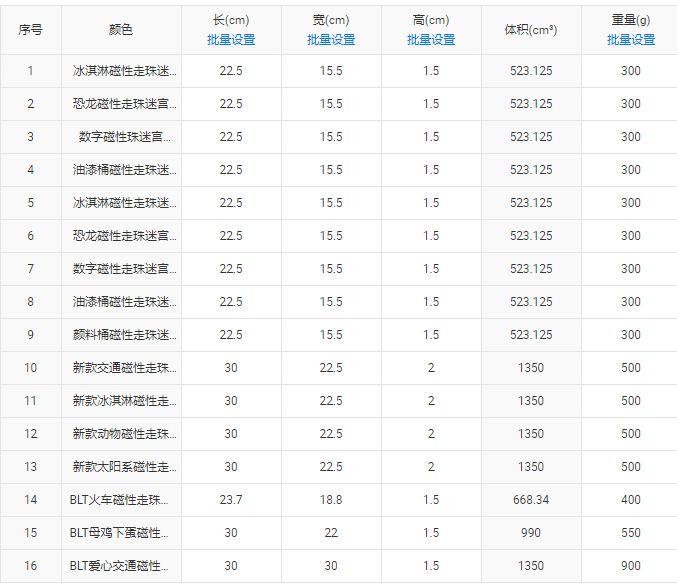This screenshot has width=677, height=586.
Task: Select the 体积(cm³) column header
Action: click(x=531, y=30)
